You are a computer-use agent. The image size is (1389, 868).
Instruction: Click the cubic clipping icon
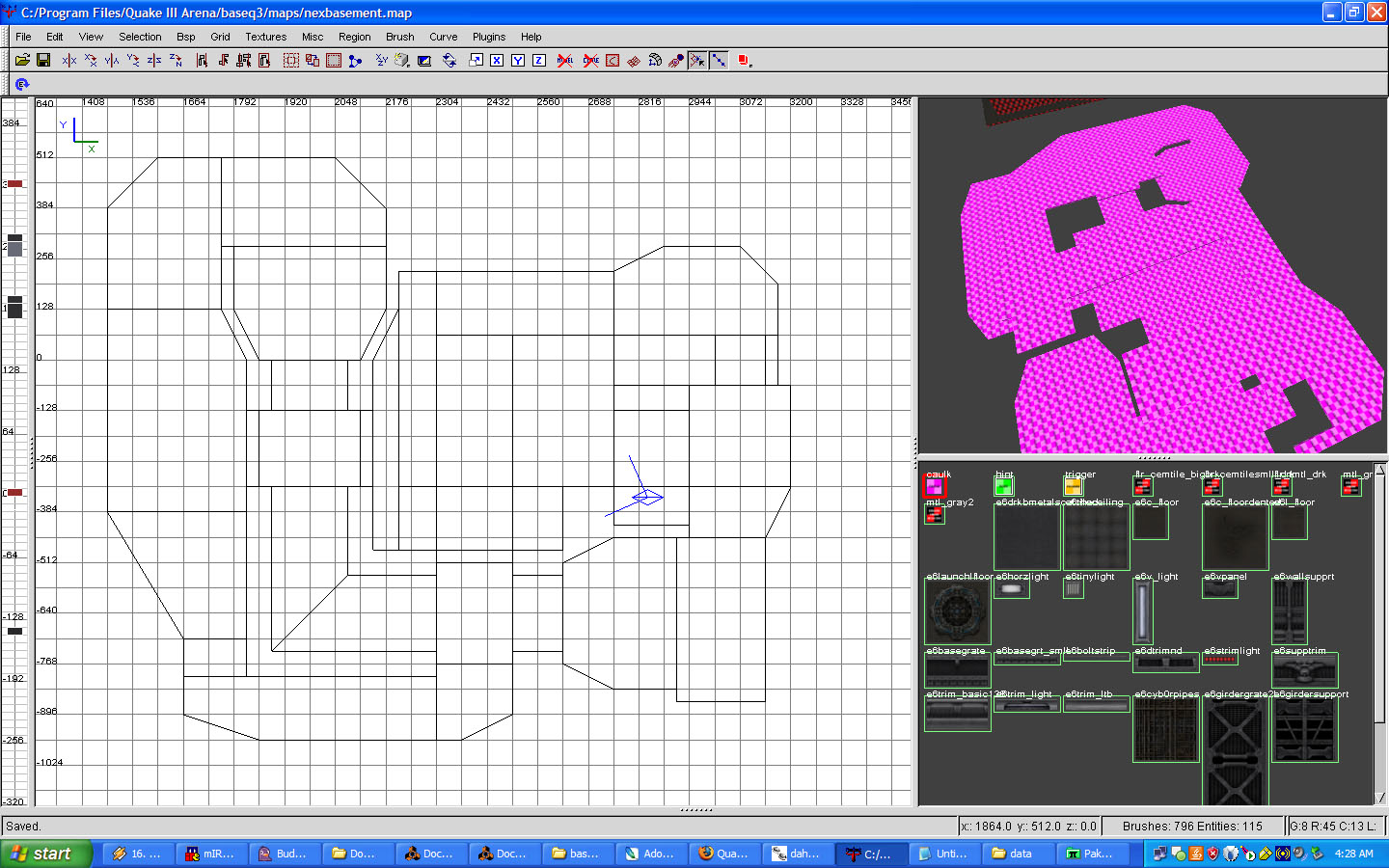point(423,60)
